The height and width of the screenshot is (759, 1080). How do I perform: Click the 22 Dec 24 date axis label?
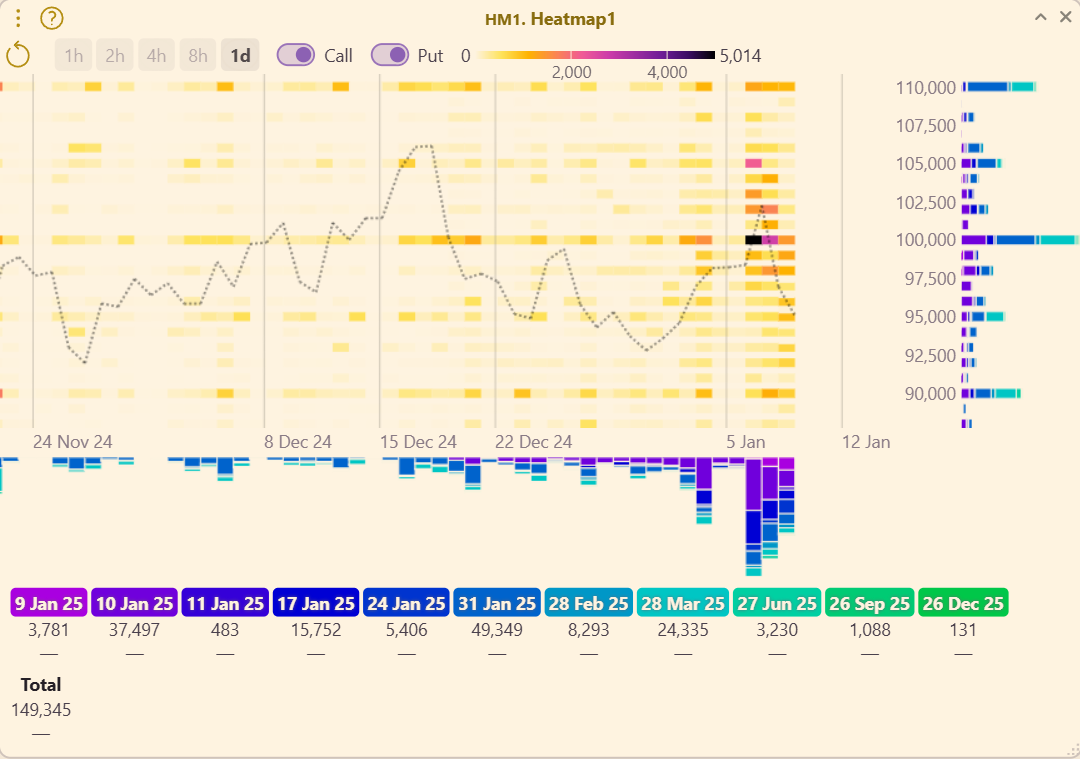click(x=533, y=441)
